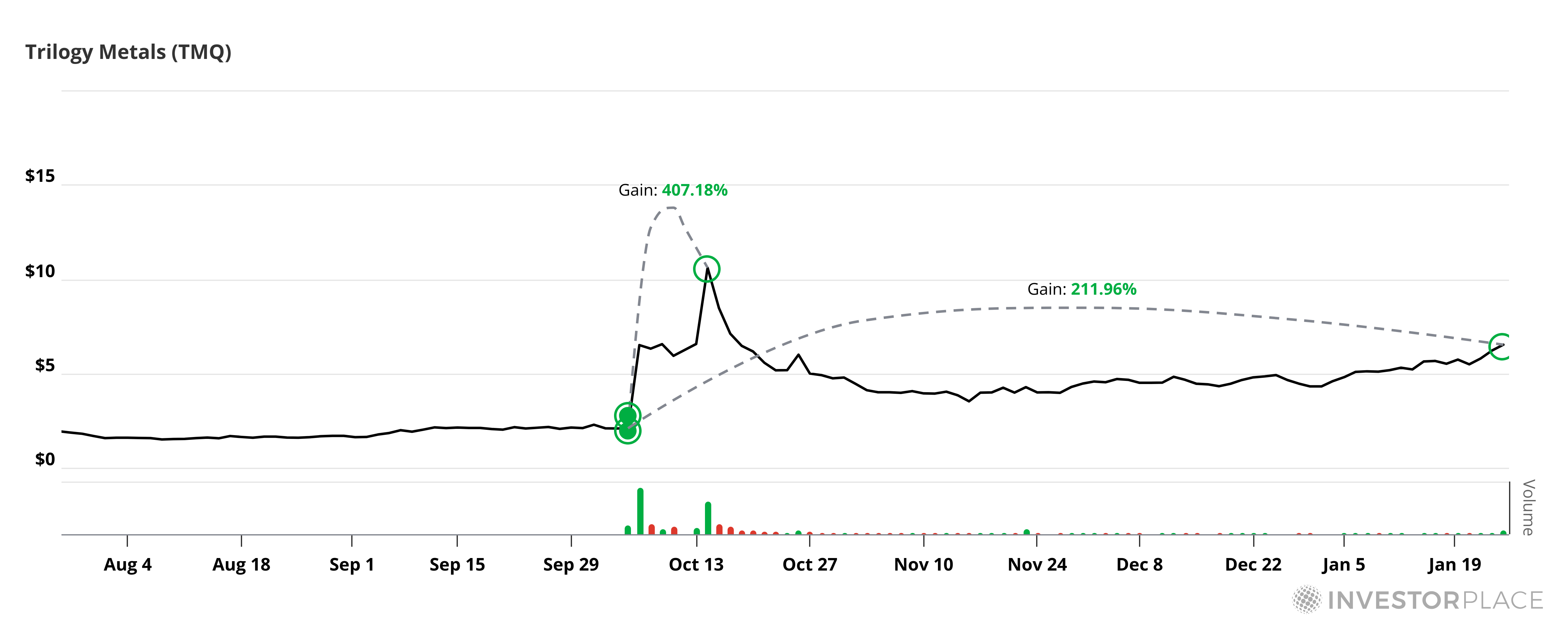Click the small green volume bar before Nov 24
Viewport: 1568px width, 627px height.
coord(1027,532)
